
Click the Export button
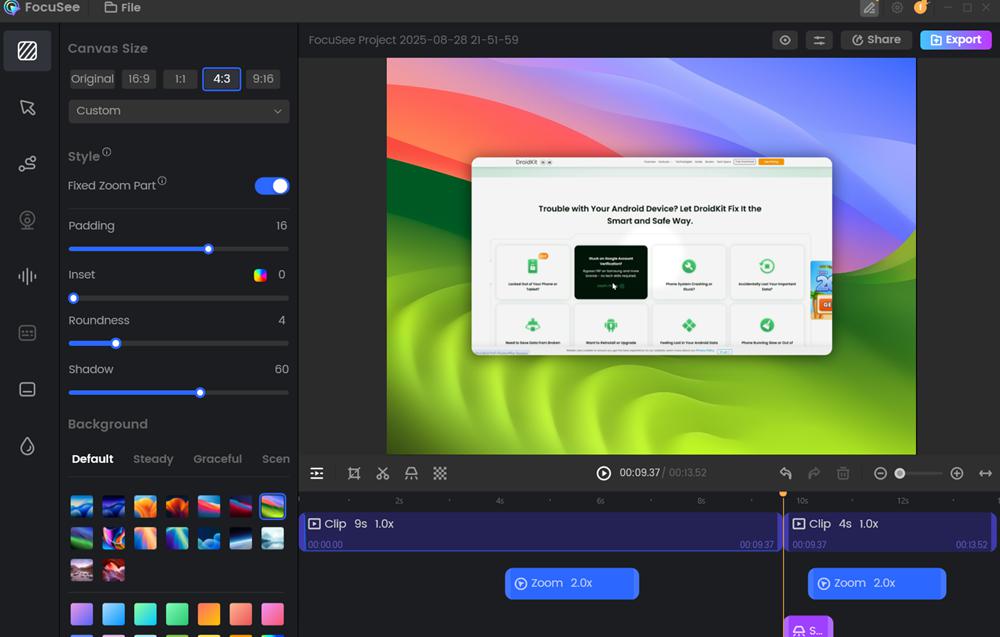point(955,40)
